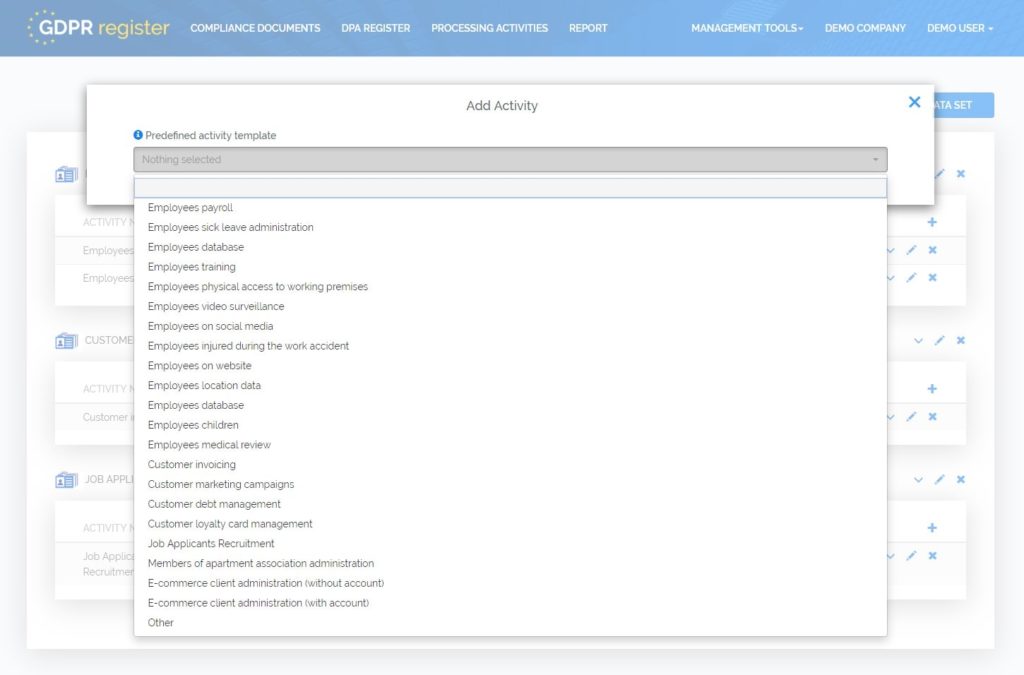The image size is (1024, 675).
Task: Expand the MANAGEMENT TOOLS menu
Action: 746,28
